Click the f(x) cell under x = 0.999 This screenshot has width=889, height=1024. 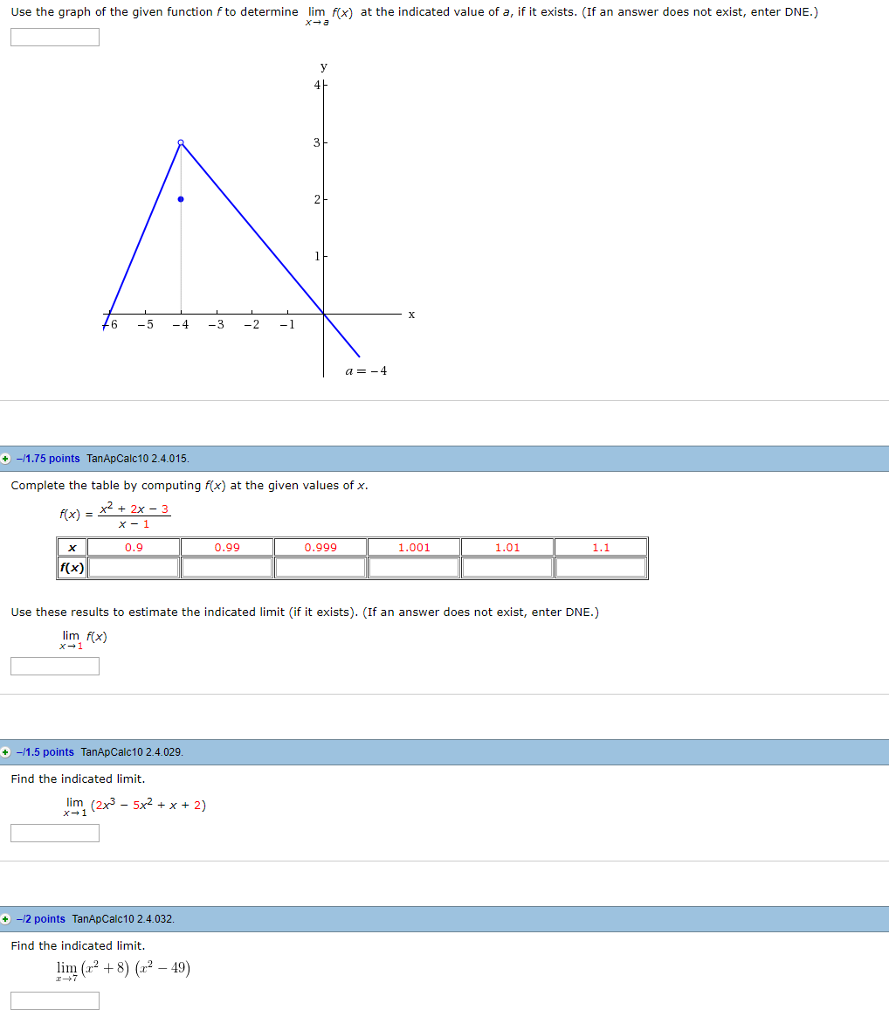[319, 567]
